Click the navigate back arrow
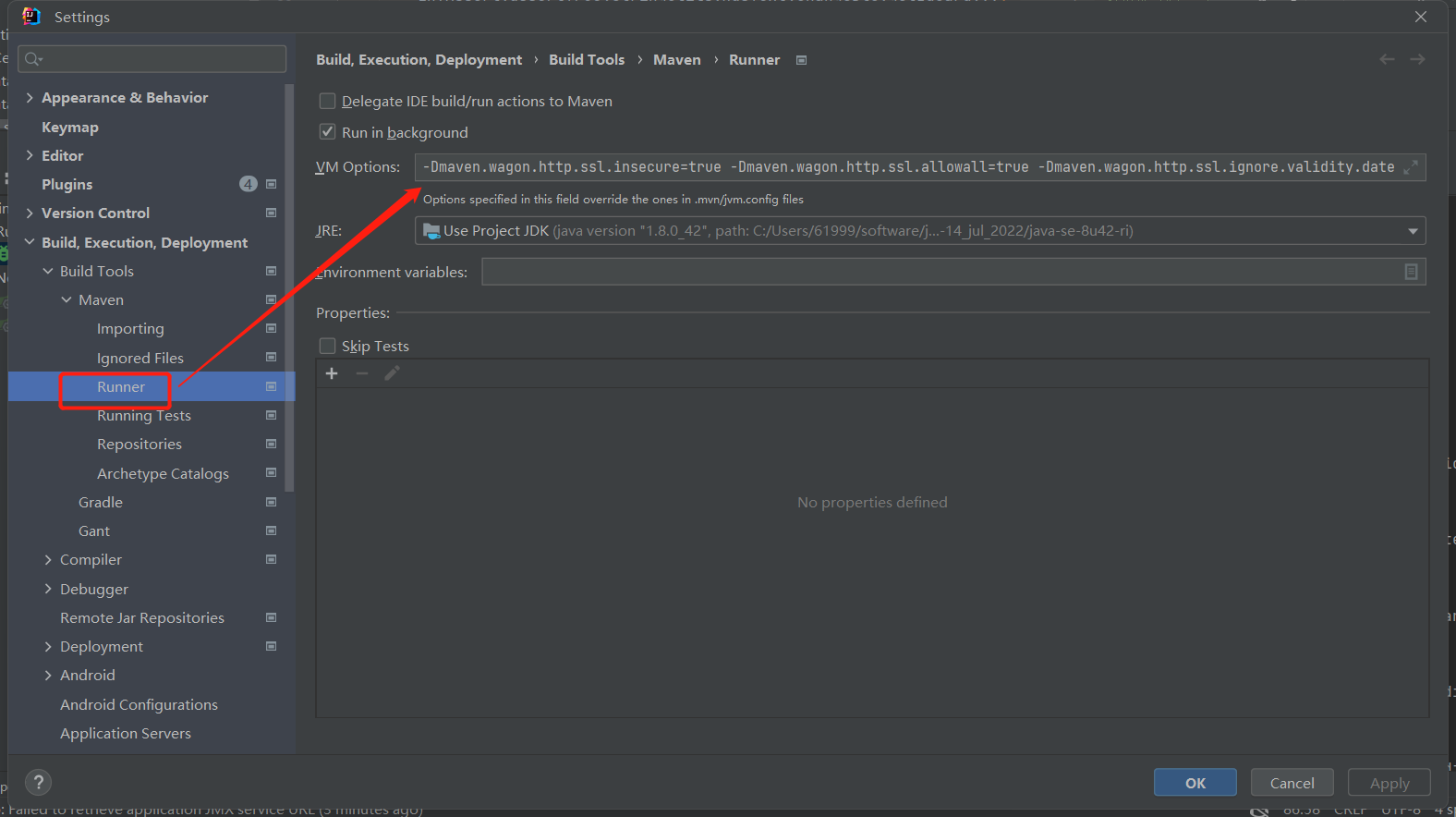 [1387, 59]
